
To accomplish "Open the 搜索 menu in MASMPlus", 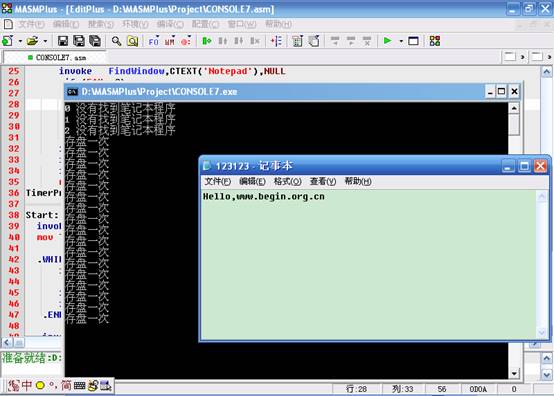I will pos(101,24).
